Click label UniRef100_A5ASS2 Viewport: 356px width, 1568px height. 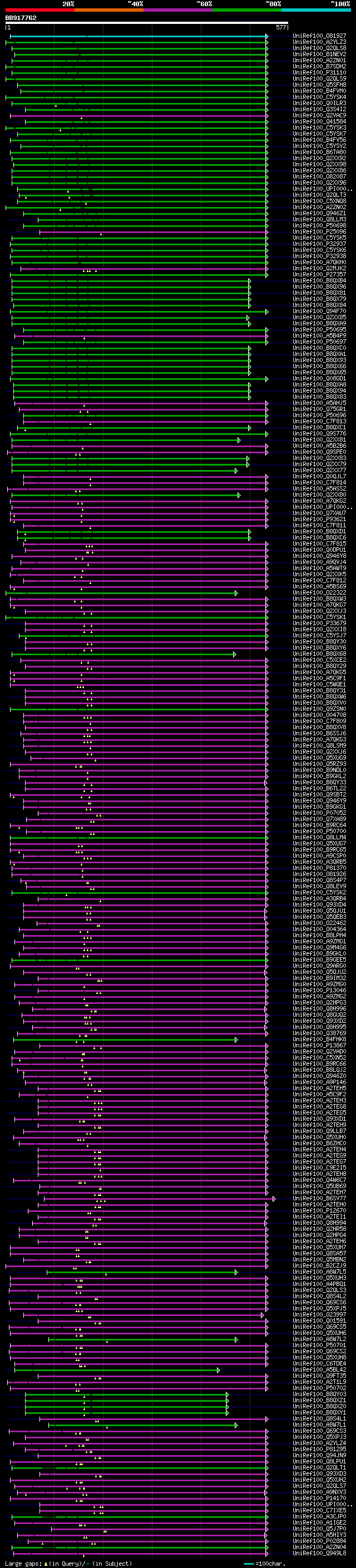coord(319,489)
